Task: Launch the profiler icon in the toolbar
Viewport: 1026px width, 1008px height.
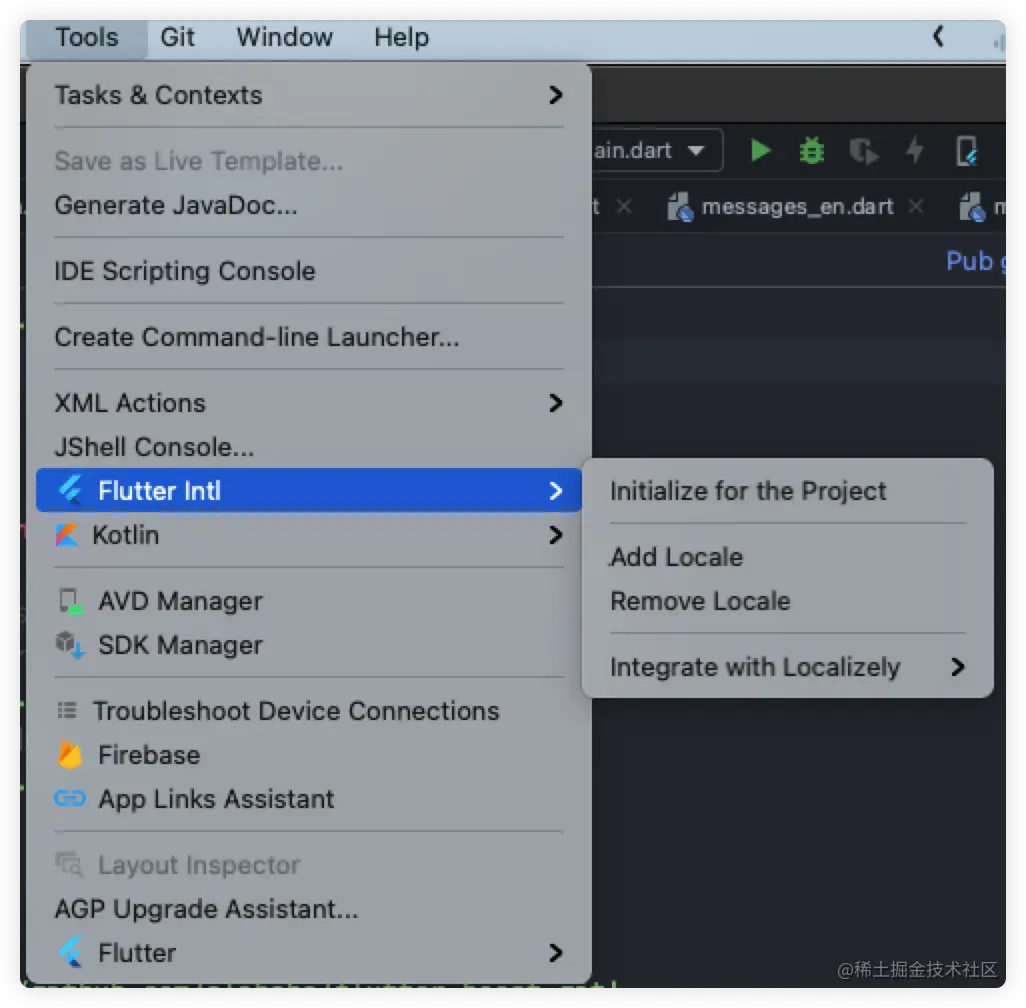Action: pyautogui.click(x=863, y=150)
